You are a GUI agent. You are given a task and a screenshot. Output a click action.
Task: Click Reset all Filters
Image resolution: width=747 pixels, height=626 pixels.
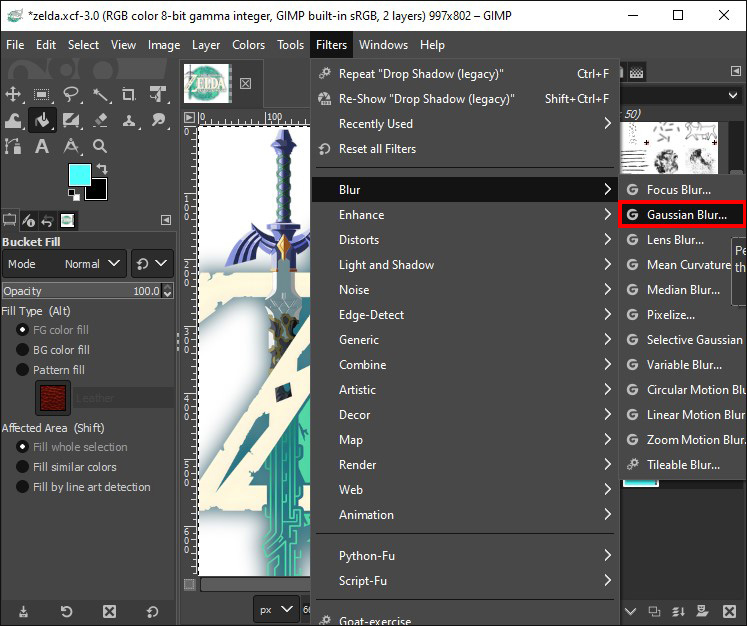click(x=377, y=149)
